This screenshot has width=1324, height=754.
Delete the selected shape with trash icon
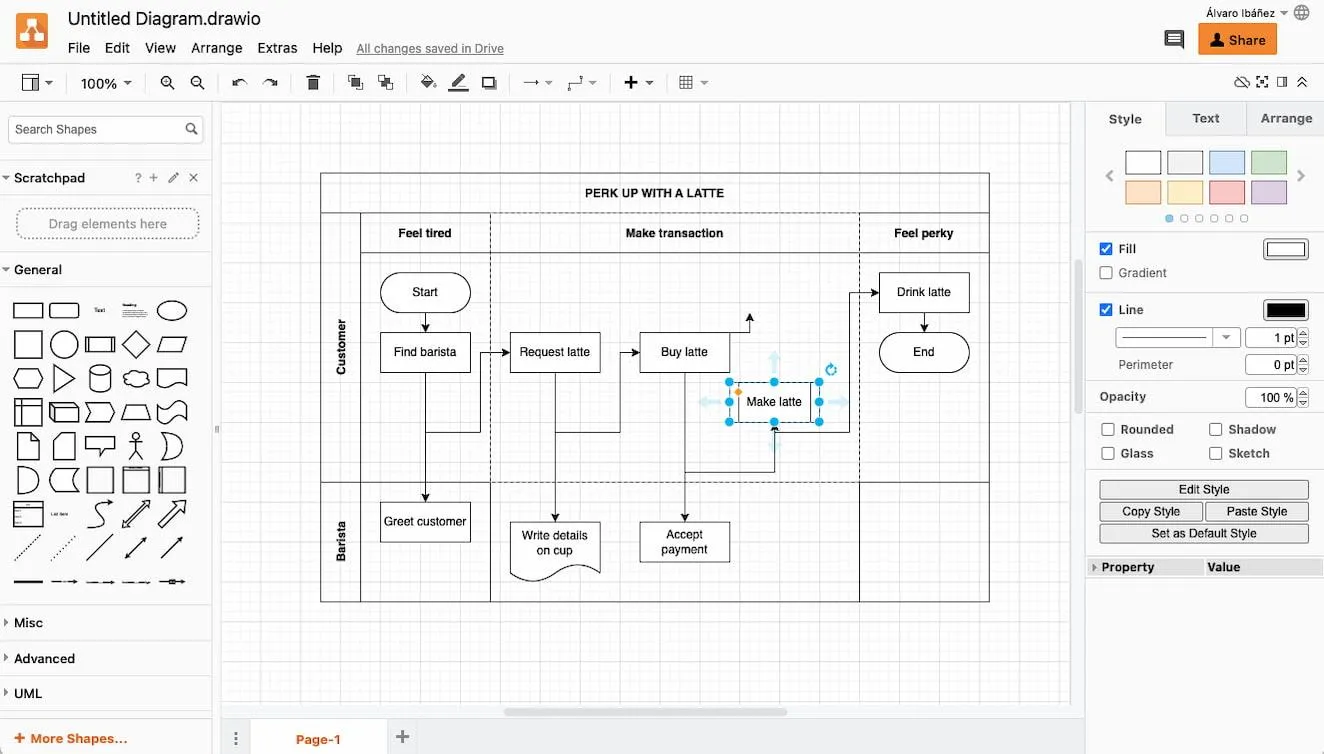313,83
